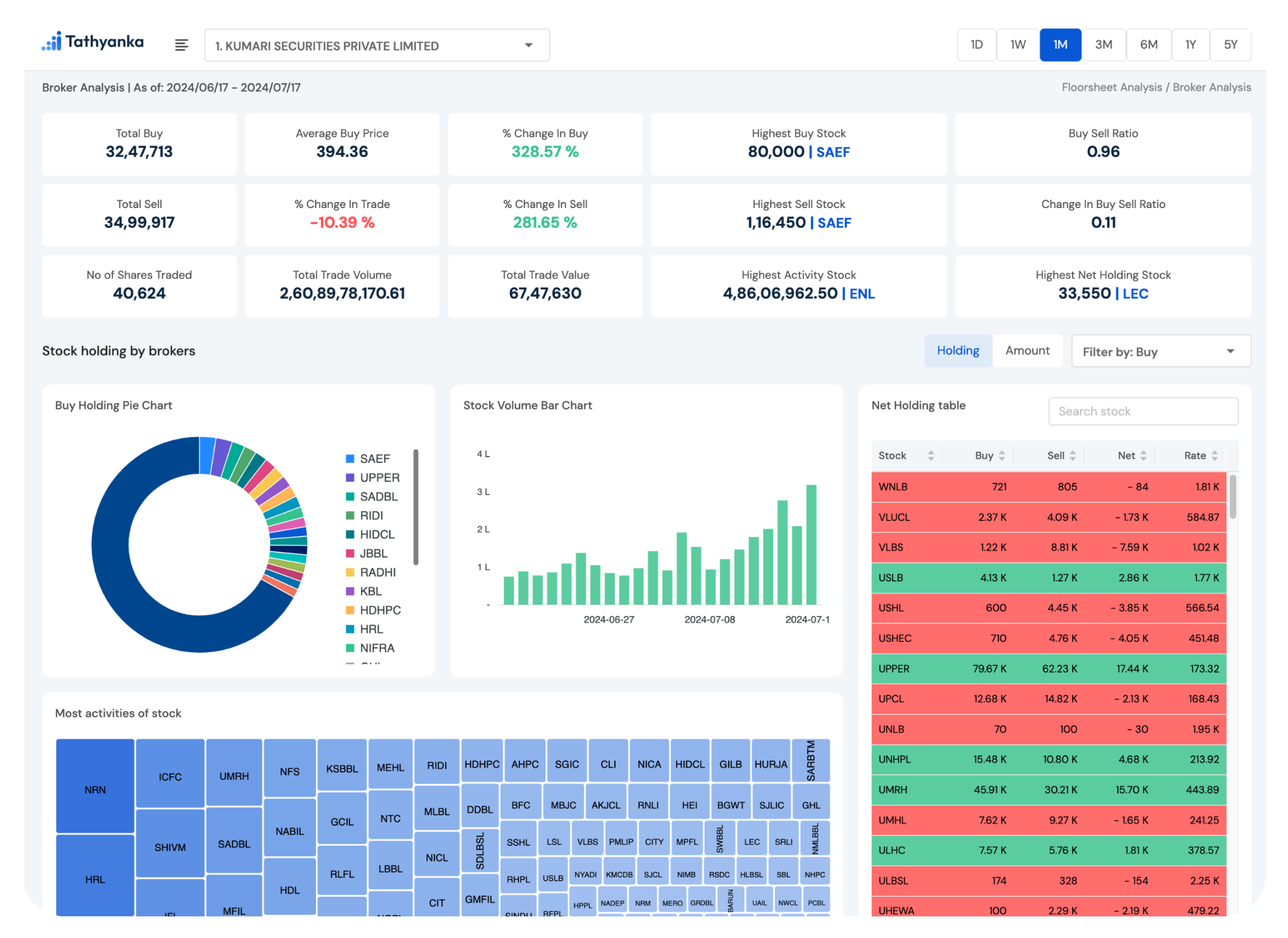
Task: Toggle UPPER legend entry in pie chart
Action: pos(379,478)
